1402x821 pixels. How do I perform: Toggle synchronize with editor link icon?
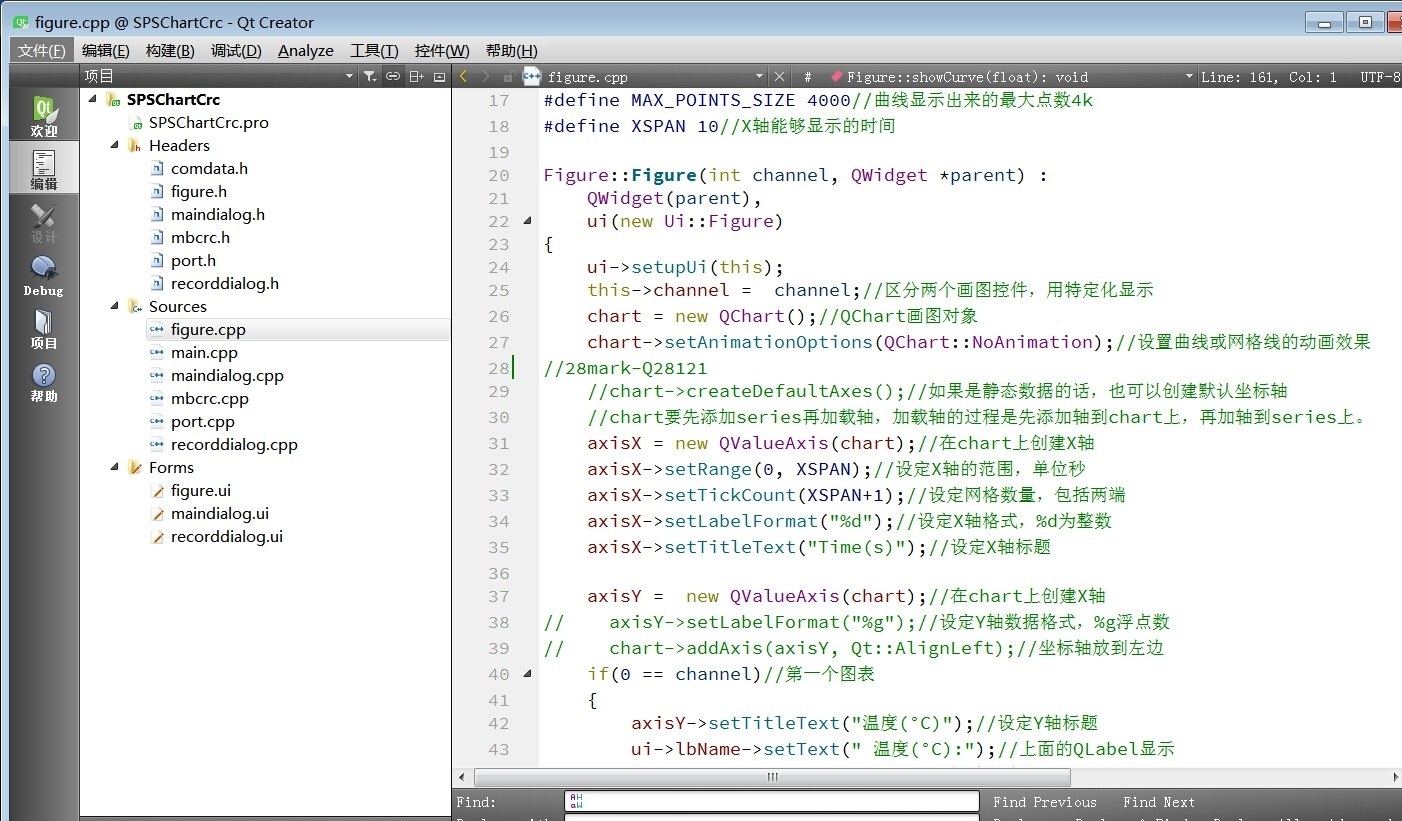393,76
